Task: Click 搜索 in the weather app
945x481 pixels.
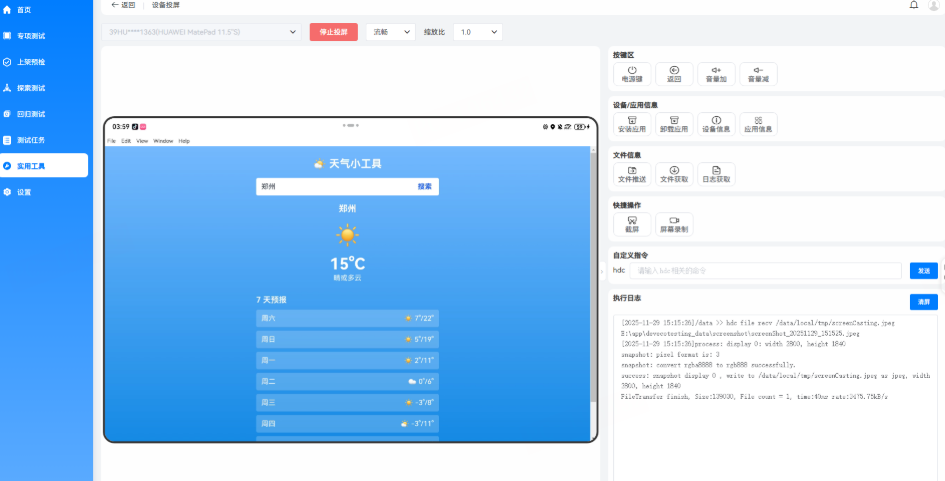Action: pos(425,187)
